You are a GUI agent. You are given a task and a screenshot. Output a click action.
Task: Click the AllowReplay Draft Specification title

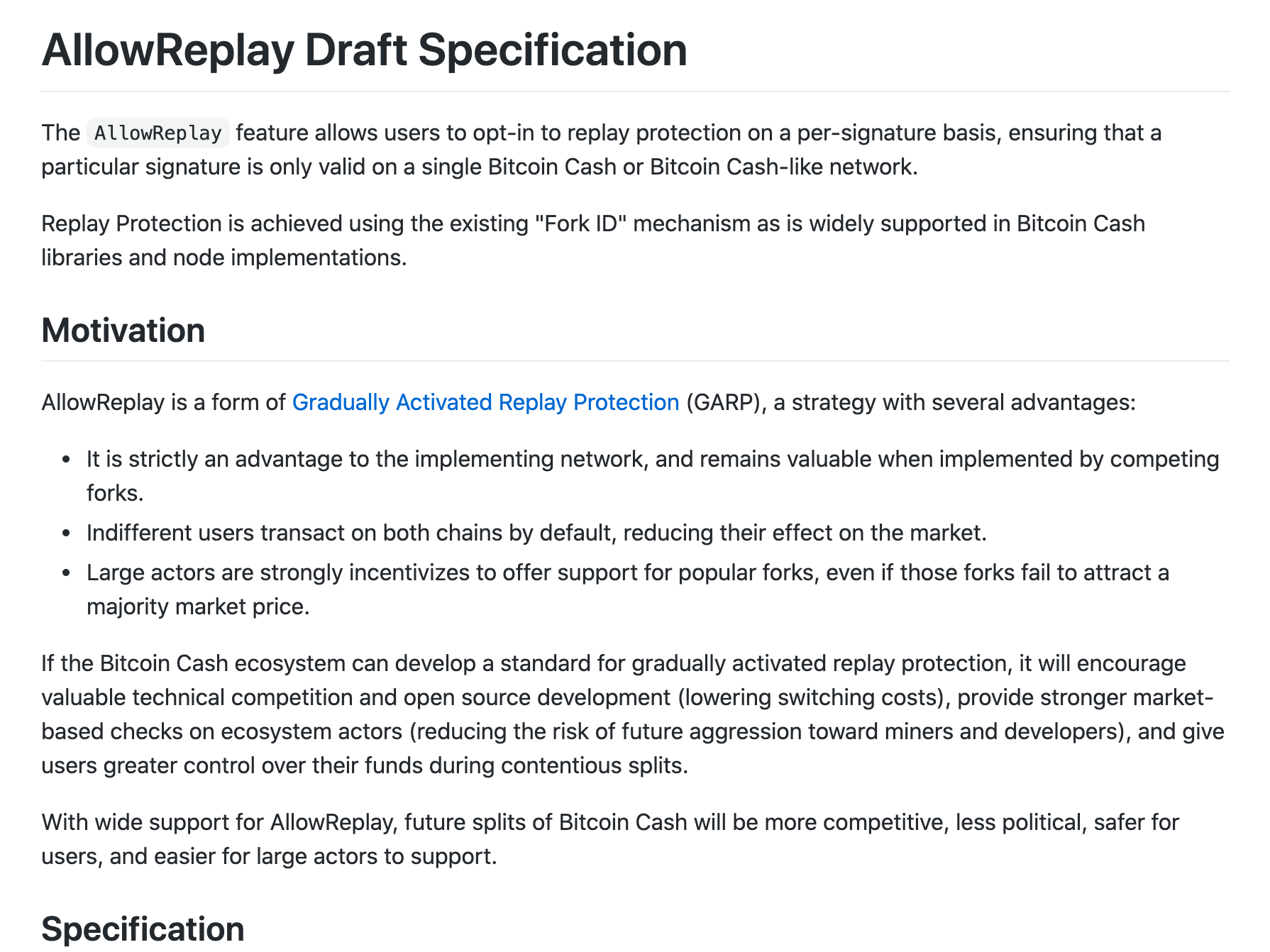click(364, 50)
